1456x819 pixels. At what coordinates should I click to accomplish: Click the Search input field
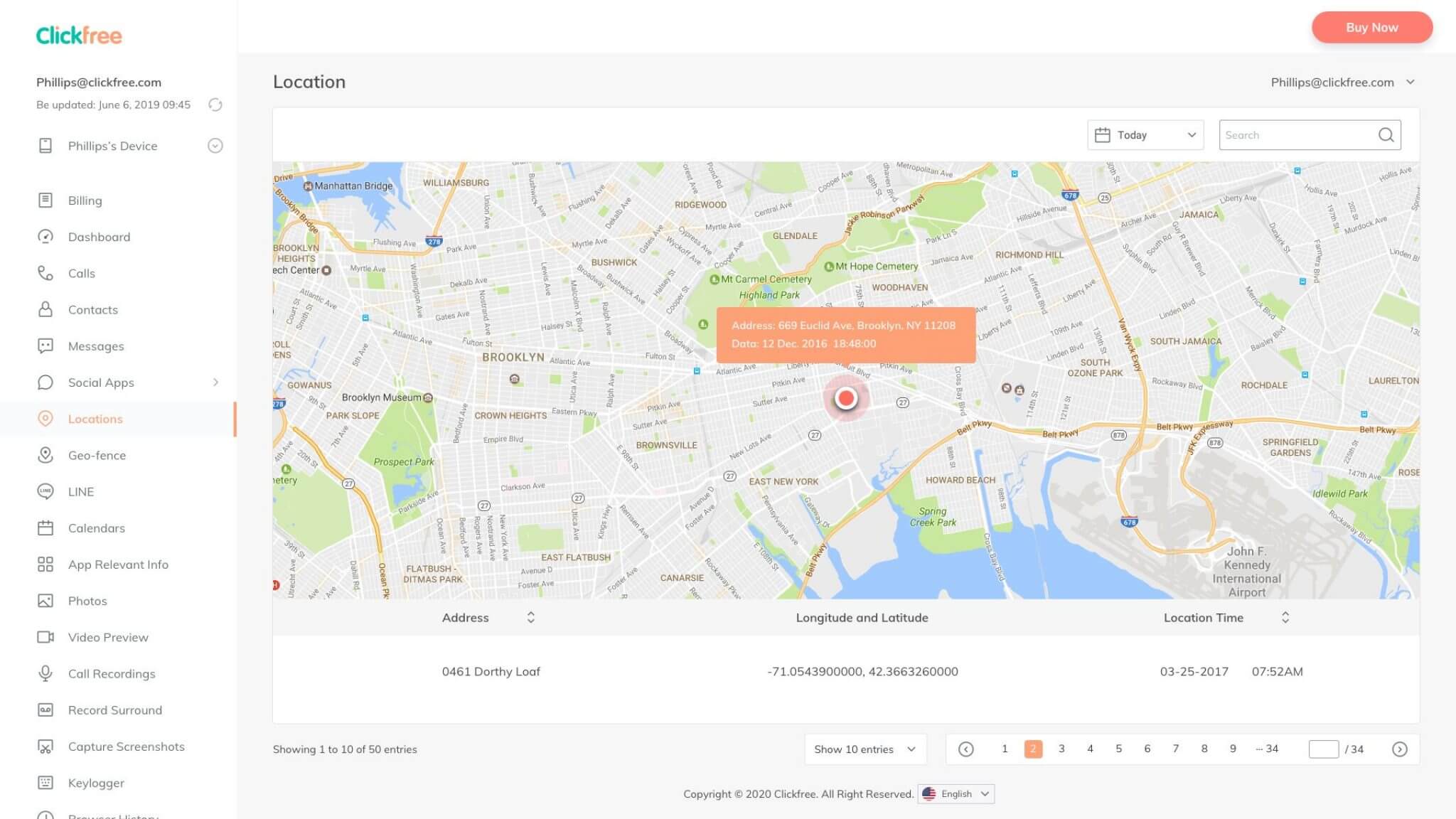[x=1310, y=135]
